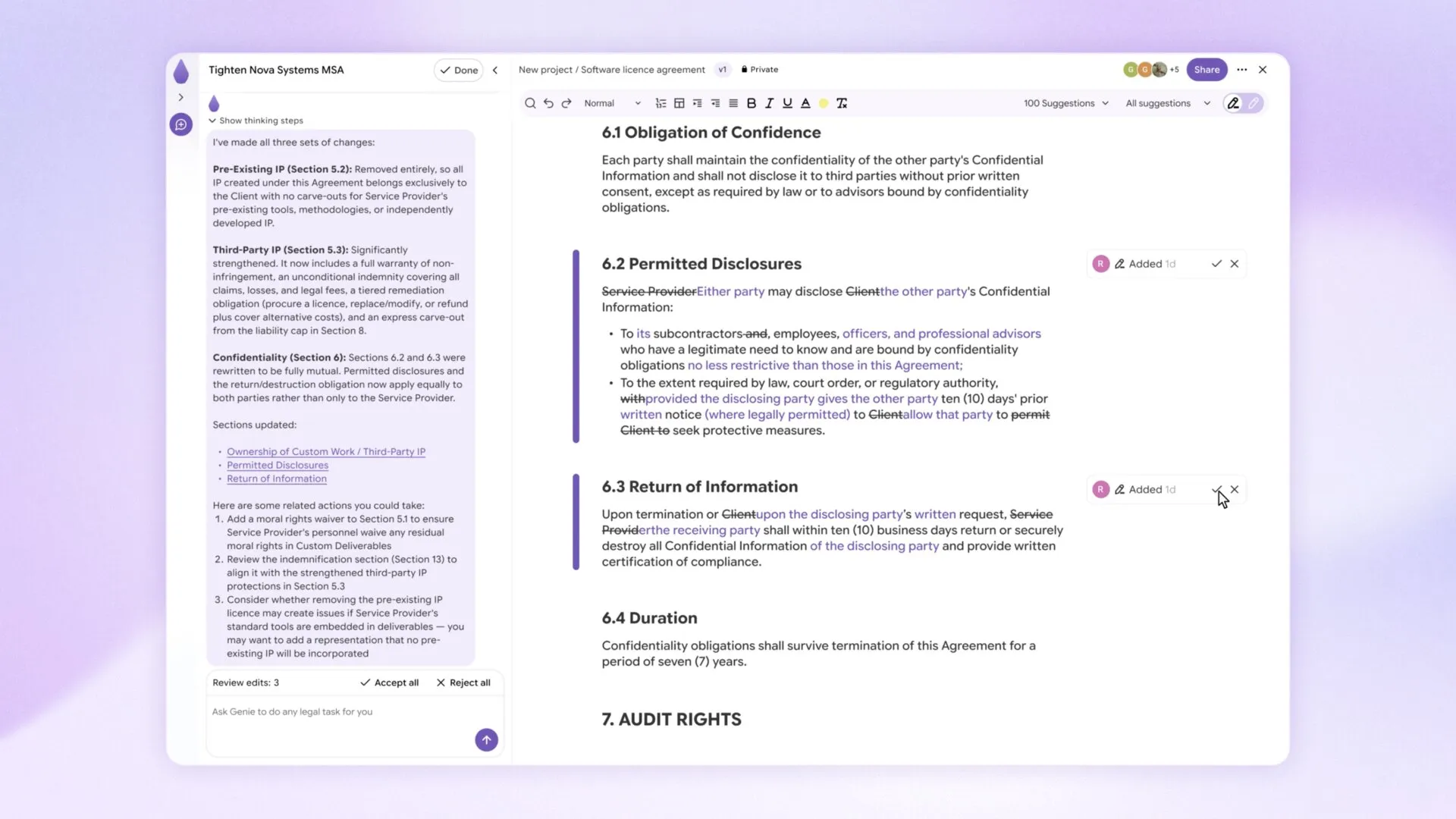Click reviewer avatar R on 6.3 suggestion
The width and height of the screenshot is (1456, 819).
point(1100,489)
